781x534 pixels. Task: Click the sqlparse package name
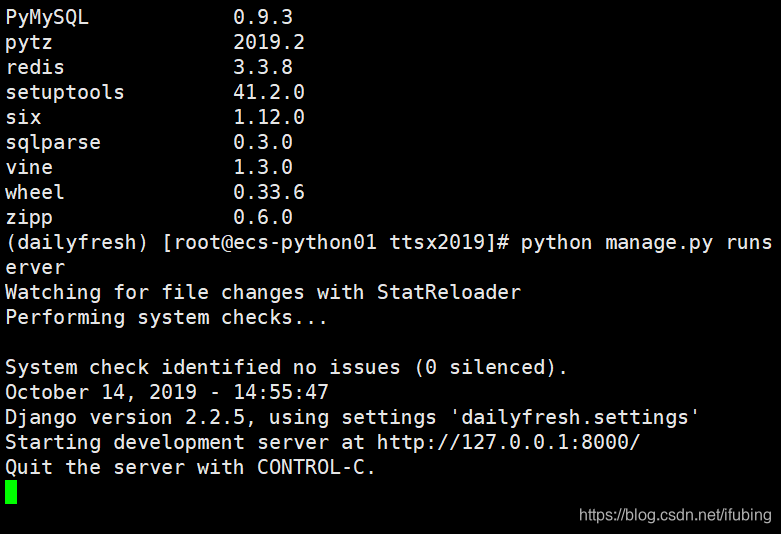coord(53,143)
